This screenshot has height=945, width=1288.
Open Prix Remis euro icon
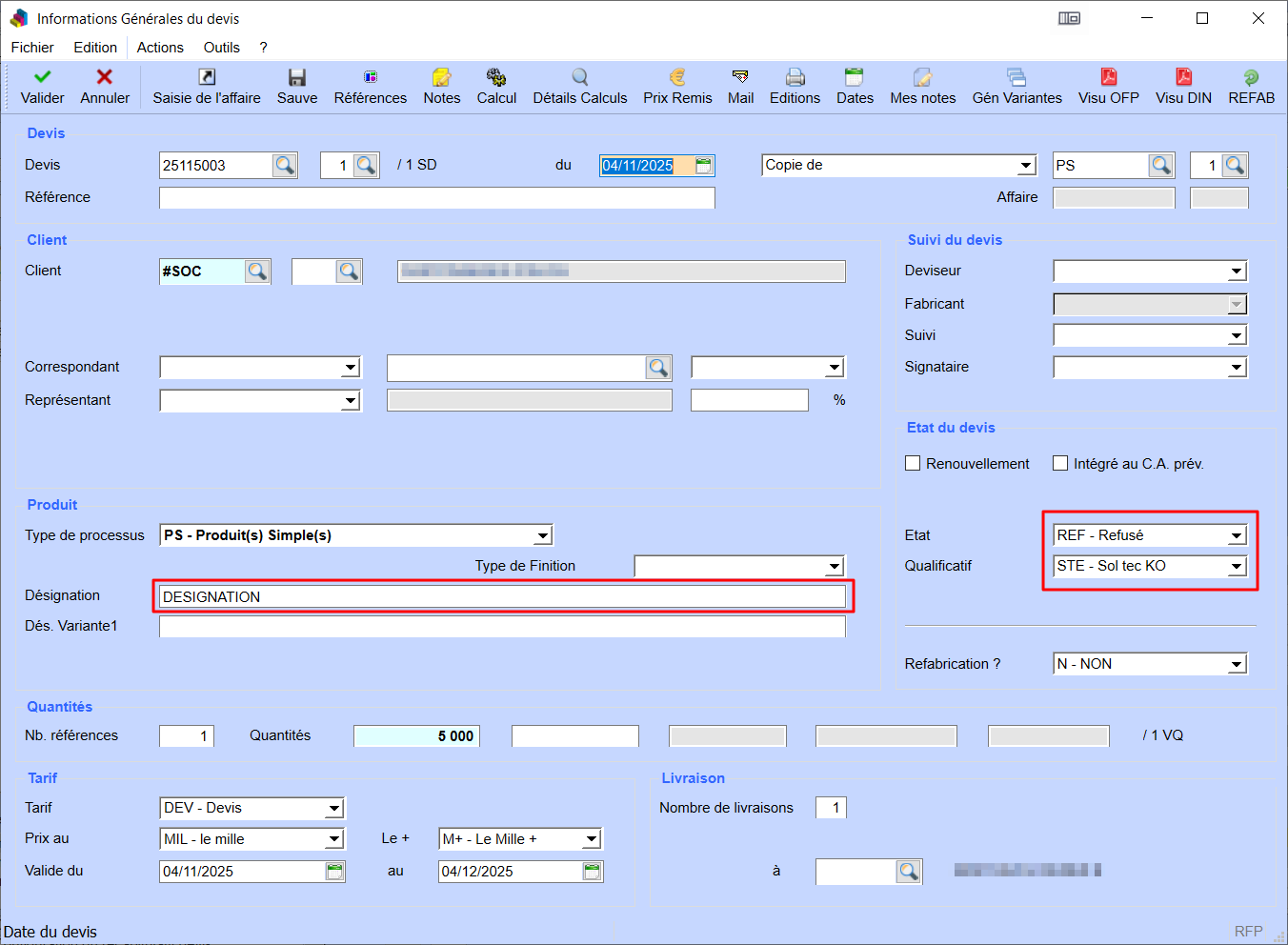click(x=677, y=77)
